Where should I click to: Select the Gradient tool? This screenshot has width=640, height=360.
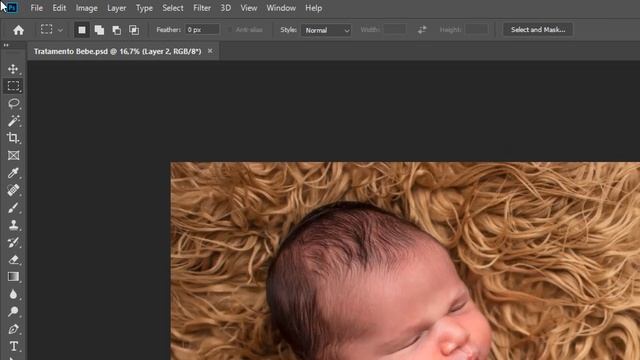pos(13,277)
